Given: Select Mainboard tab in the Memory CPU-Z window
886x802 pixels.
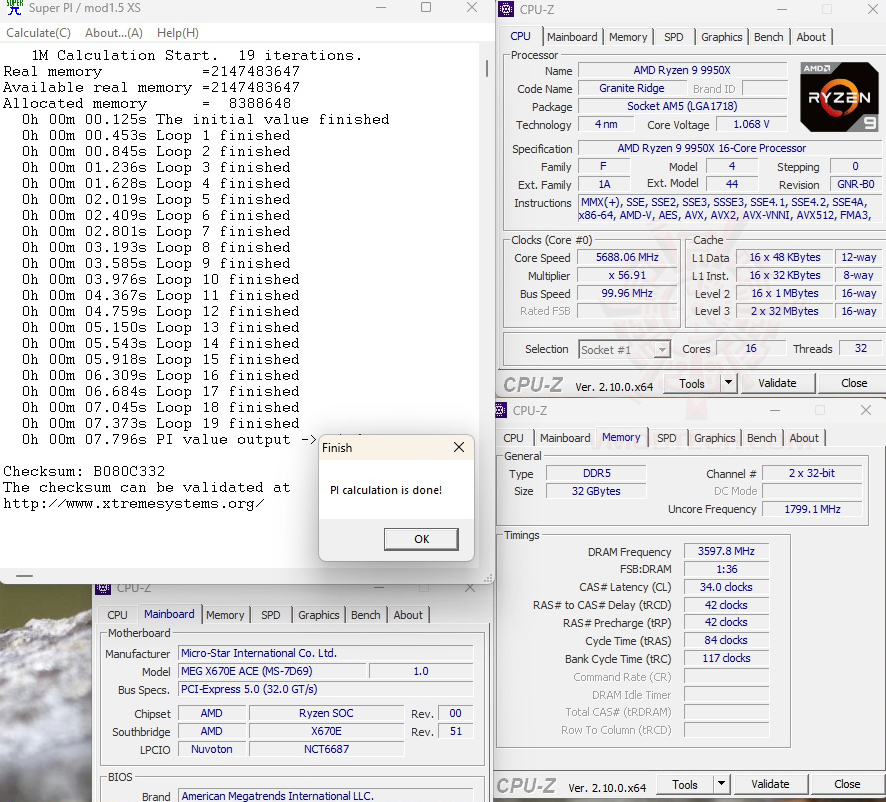Looking at the screenshot, I should pos(565,438).
